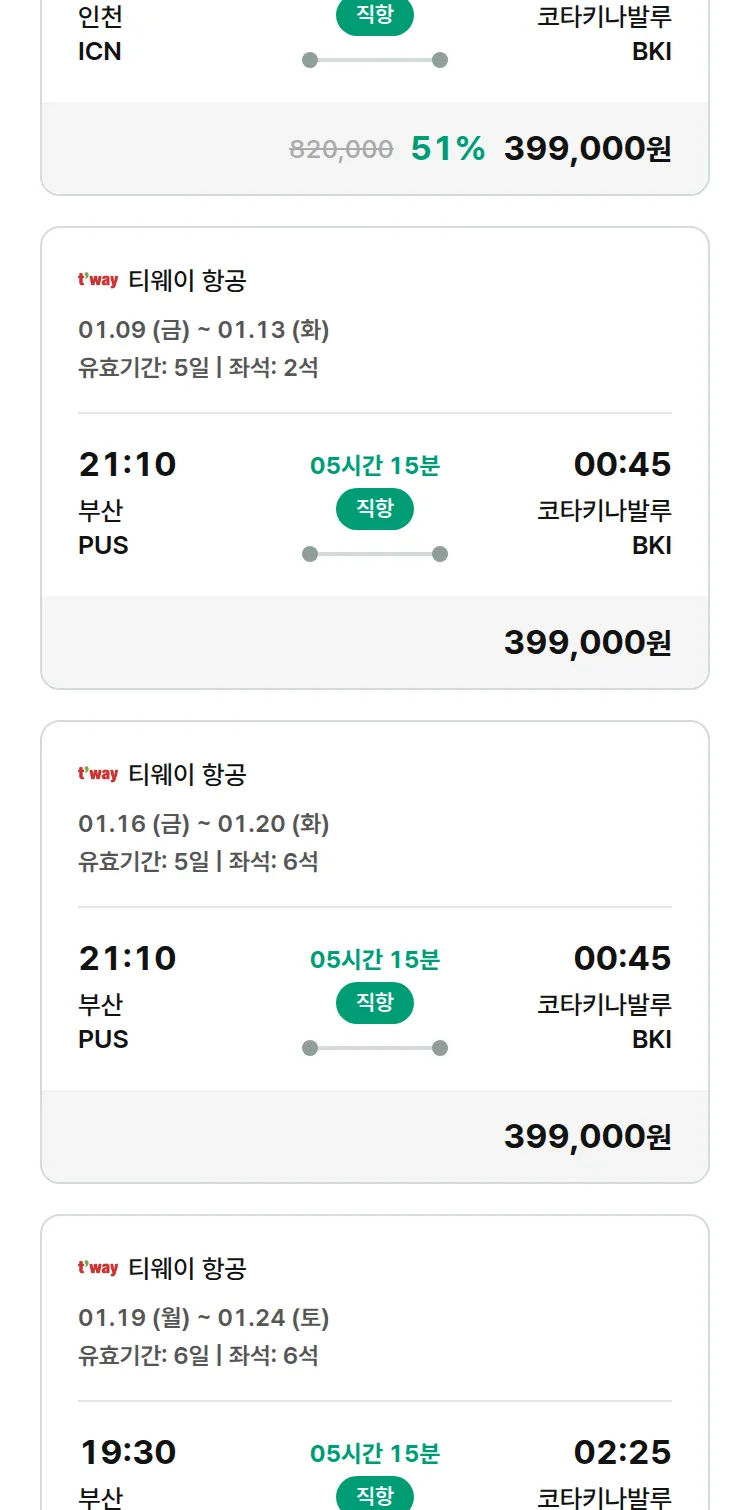Click the 02:25 arrival time
The image size is (750, 1510).
(622, 1452)
